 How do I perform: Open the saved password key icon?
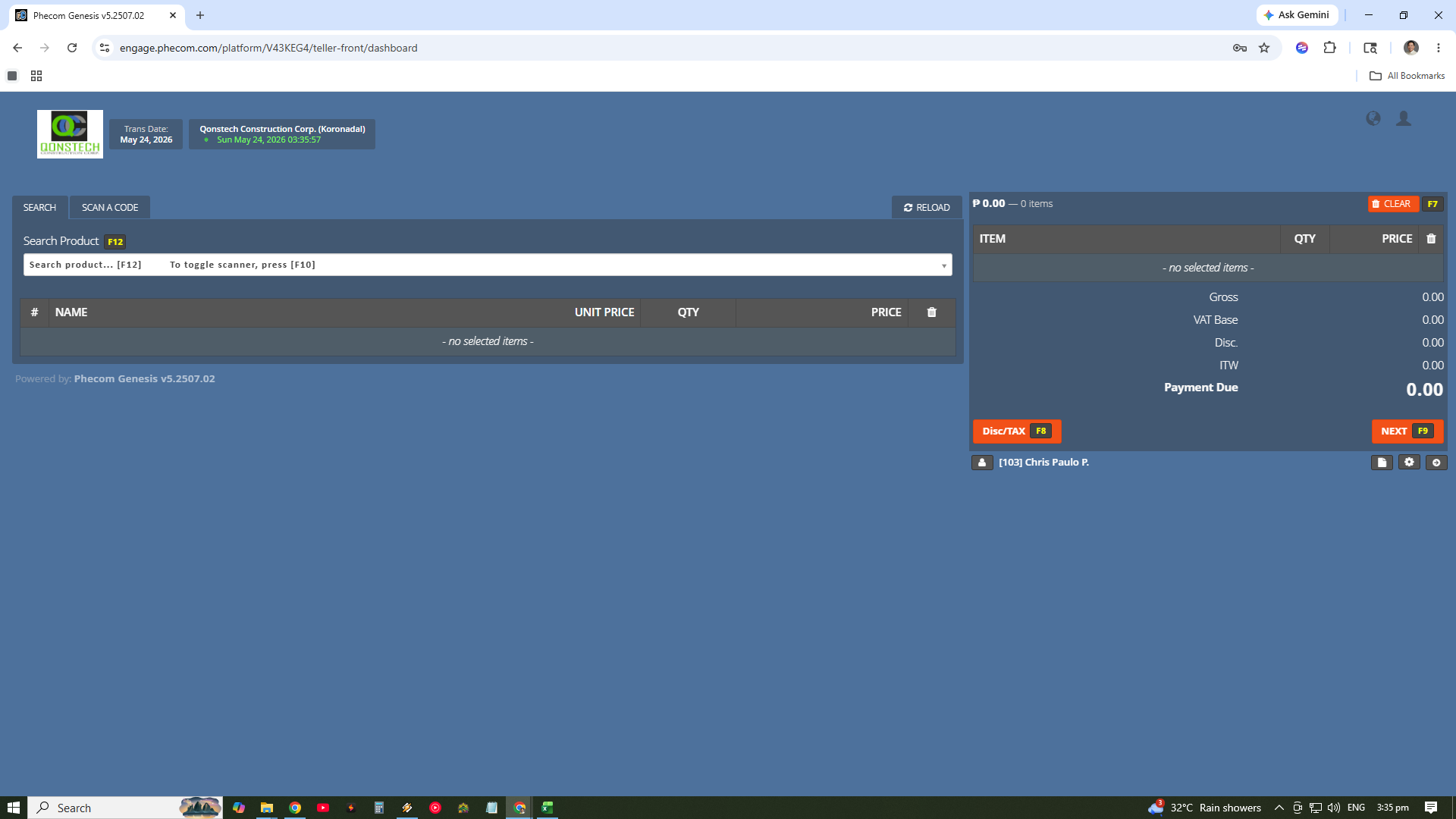[1240, 48]
